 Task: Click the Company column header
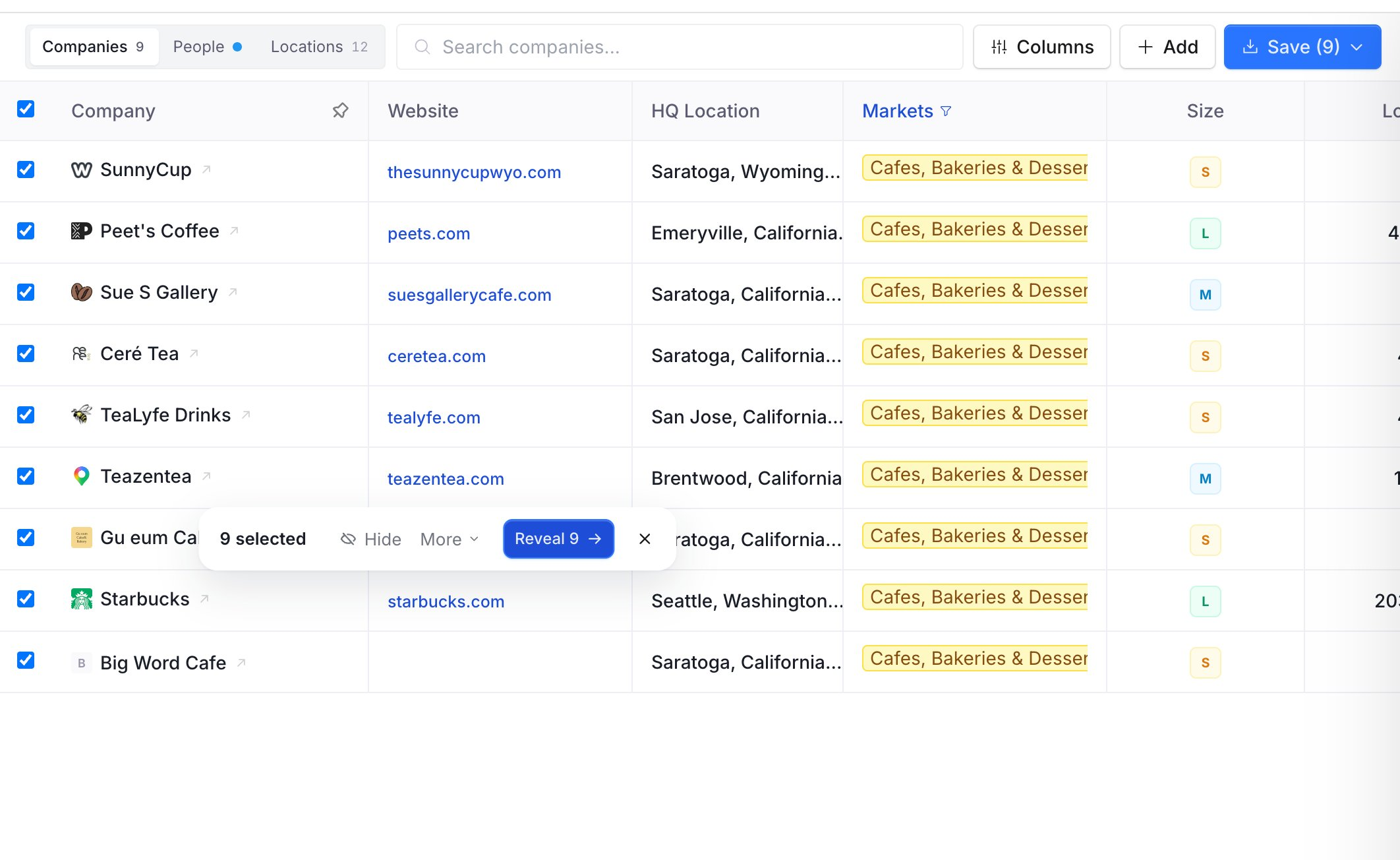[113, 111]
